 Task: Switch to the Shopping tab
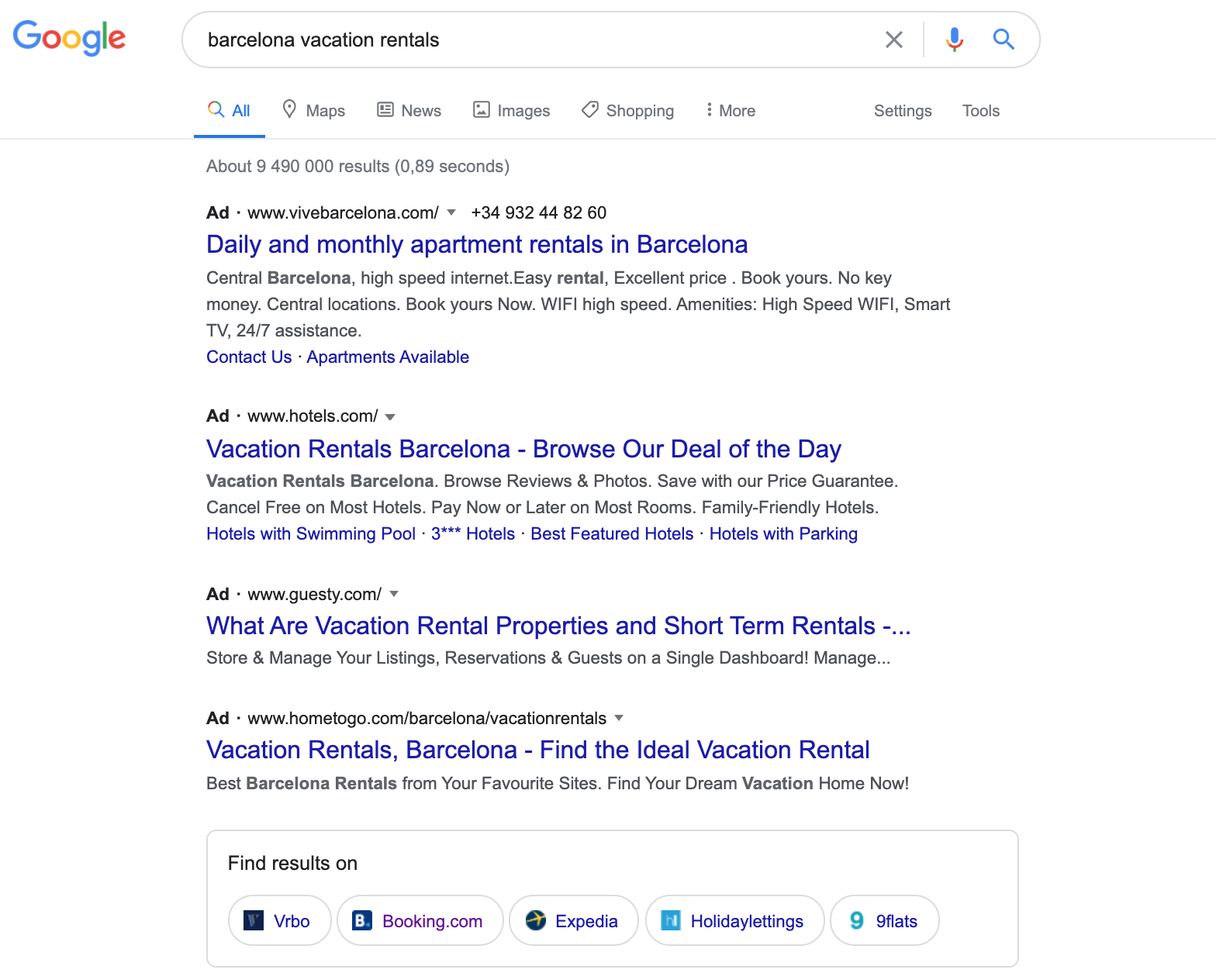pyautogui.click(x=628, y=111)
